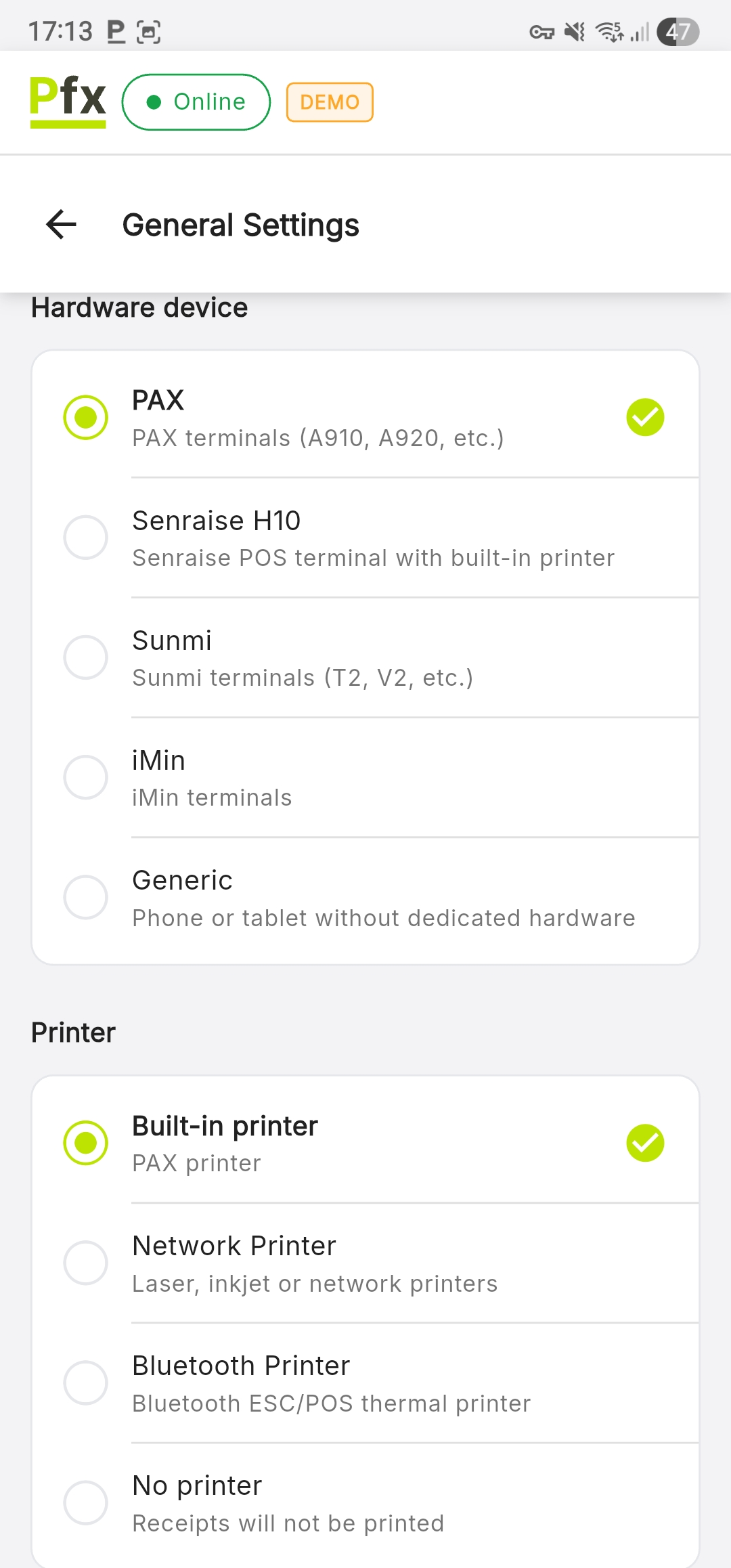Tap the muted sound status icon

(x=575, y=32)
